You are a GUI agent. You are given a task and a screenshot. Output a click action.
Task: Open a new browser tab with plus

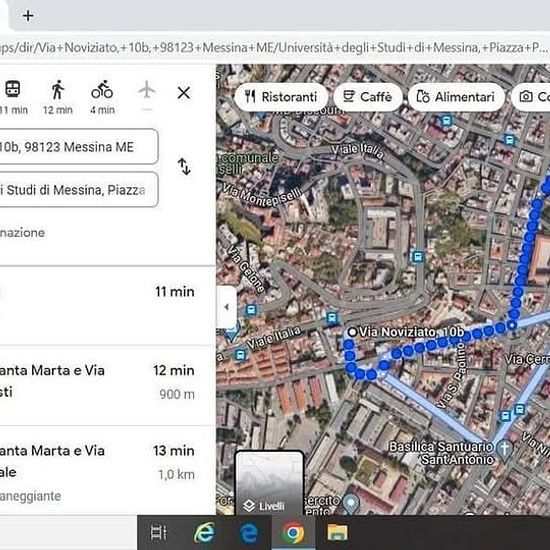28,16
